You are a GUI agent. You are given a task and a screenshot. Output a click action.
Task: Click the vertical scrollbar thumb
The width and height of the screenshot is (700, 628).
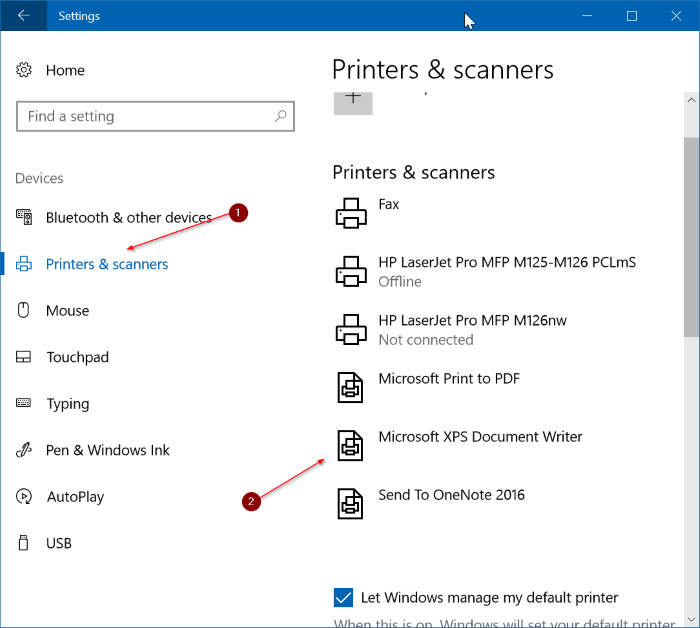tap(692, 237)
